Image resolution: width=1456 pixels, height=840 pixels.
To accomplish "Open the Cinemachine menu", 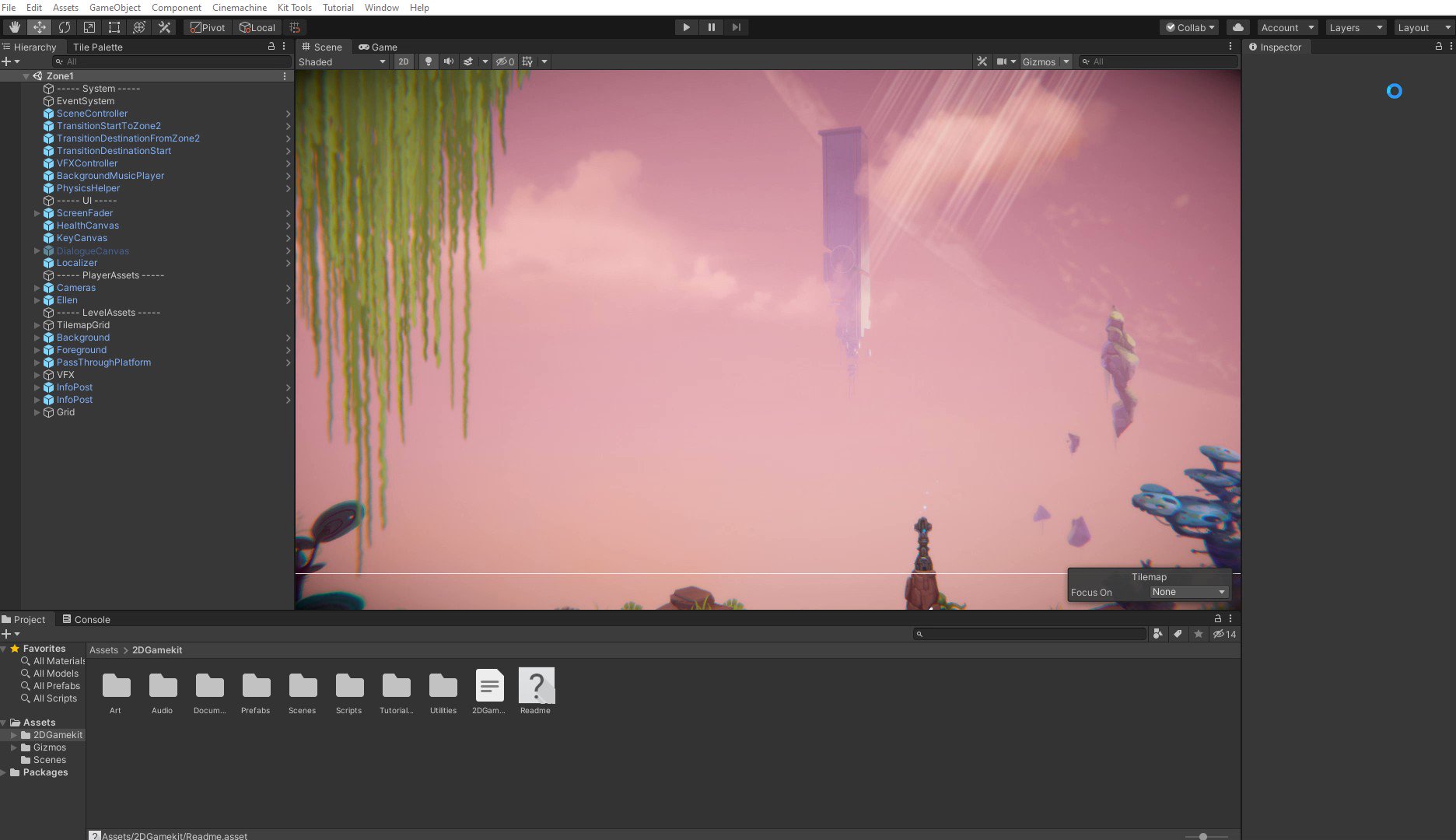I will (240, 7).
